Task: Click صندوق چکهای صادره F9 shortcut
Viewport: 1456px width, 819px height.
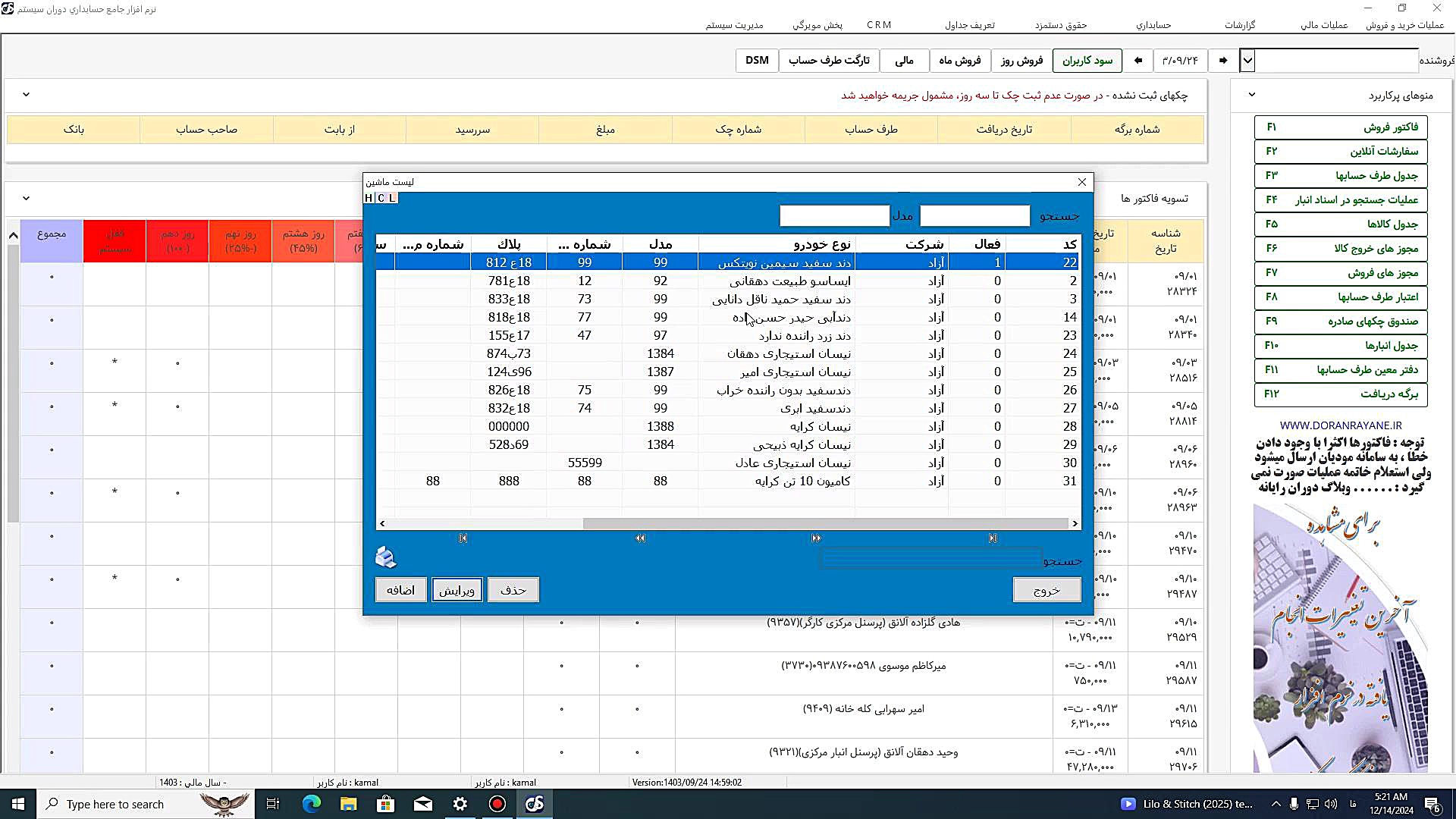Action: [1341, 322]
